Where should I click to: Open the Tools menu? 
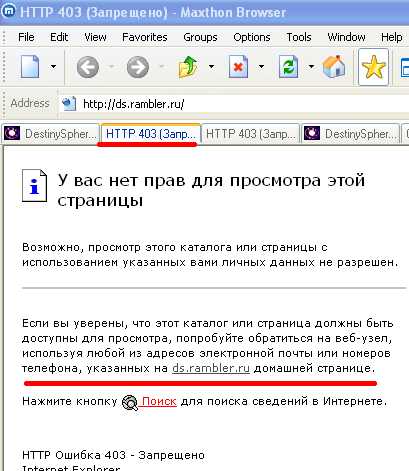coord(299,37)
